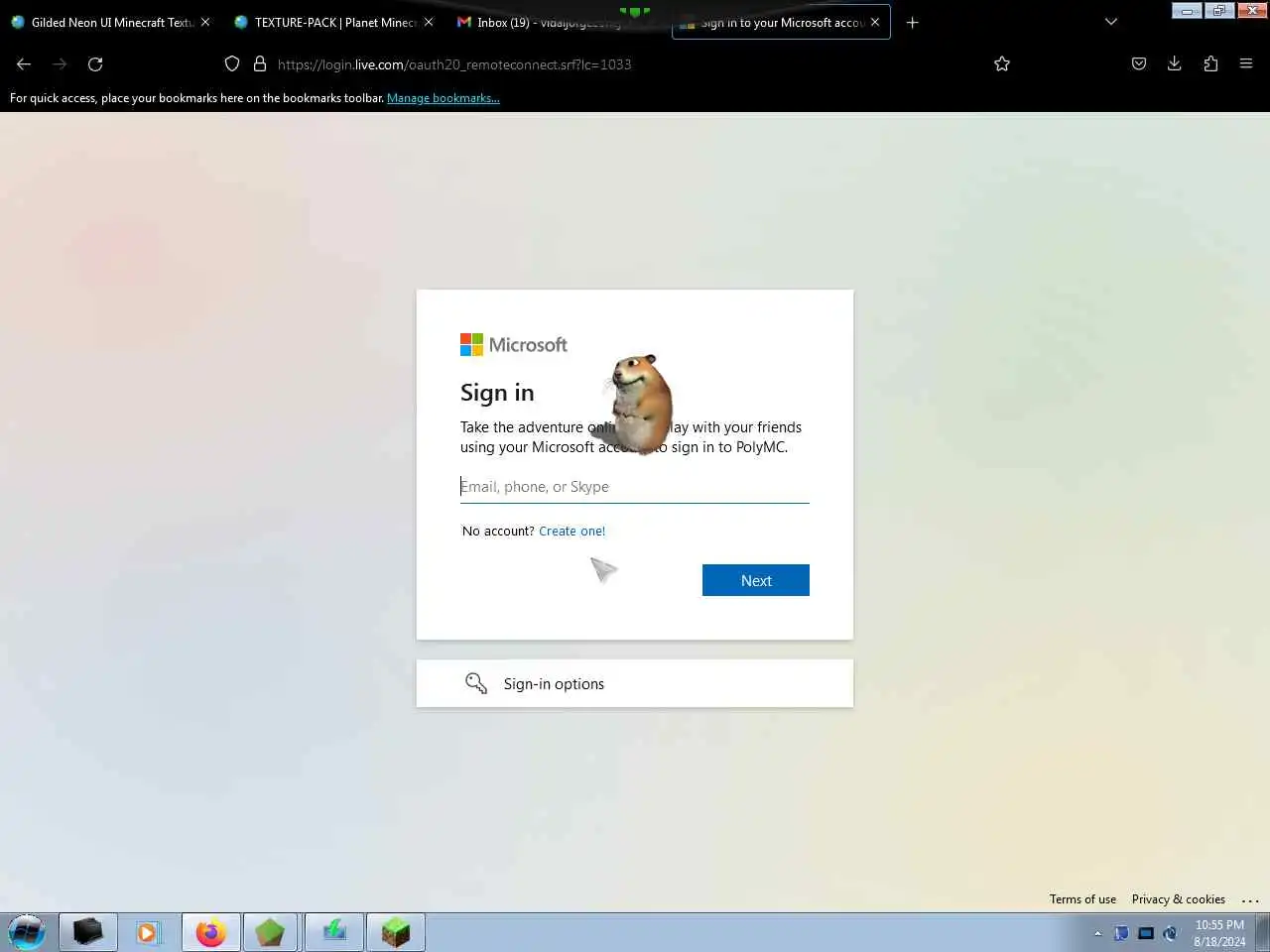The image size is (1270, 952).
Task: Open the Firefox hamburger menu
Action: (x=1246, y=64)
